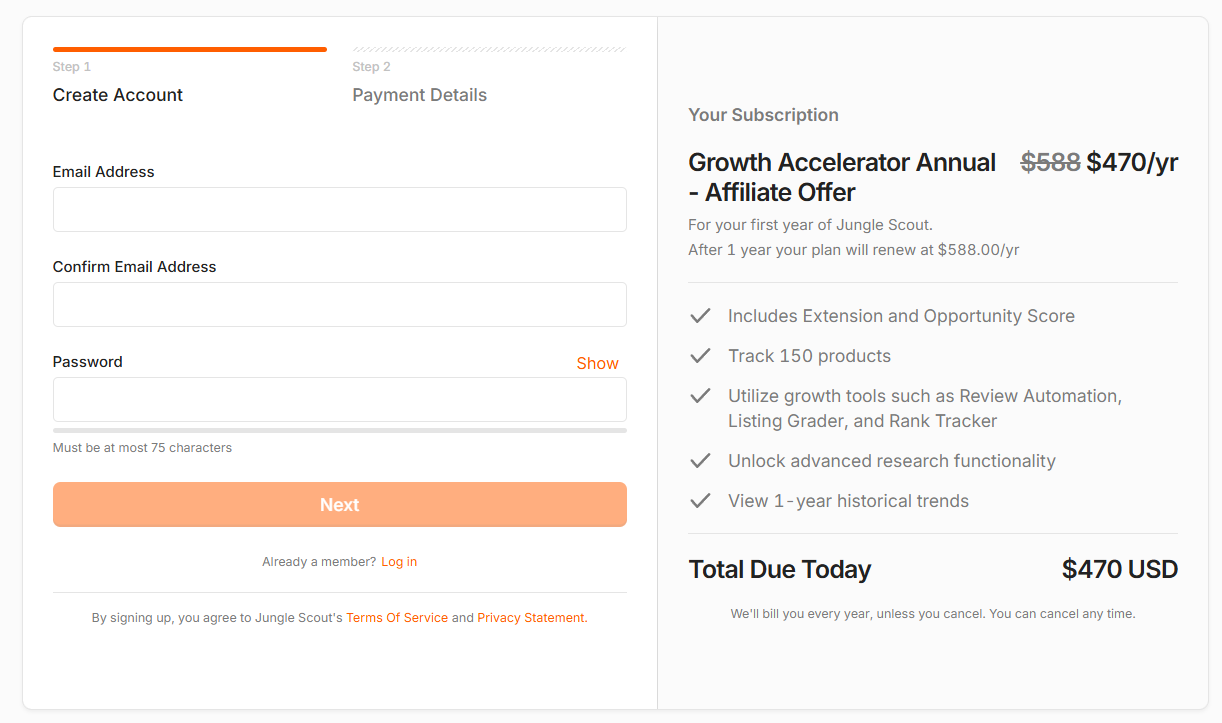Click checkmark beside 1-year historical trends

(x=700, y=501)
